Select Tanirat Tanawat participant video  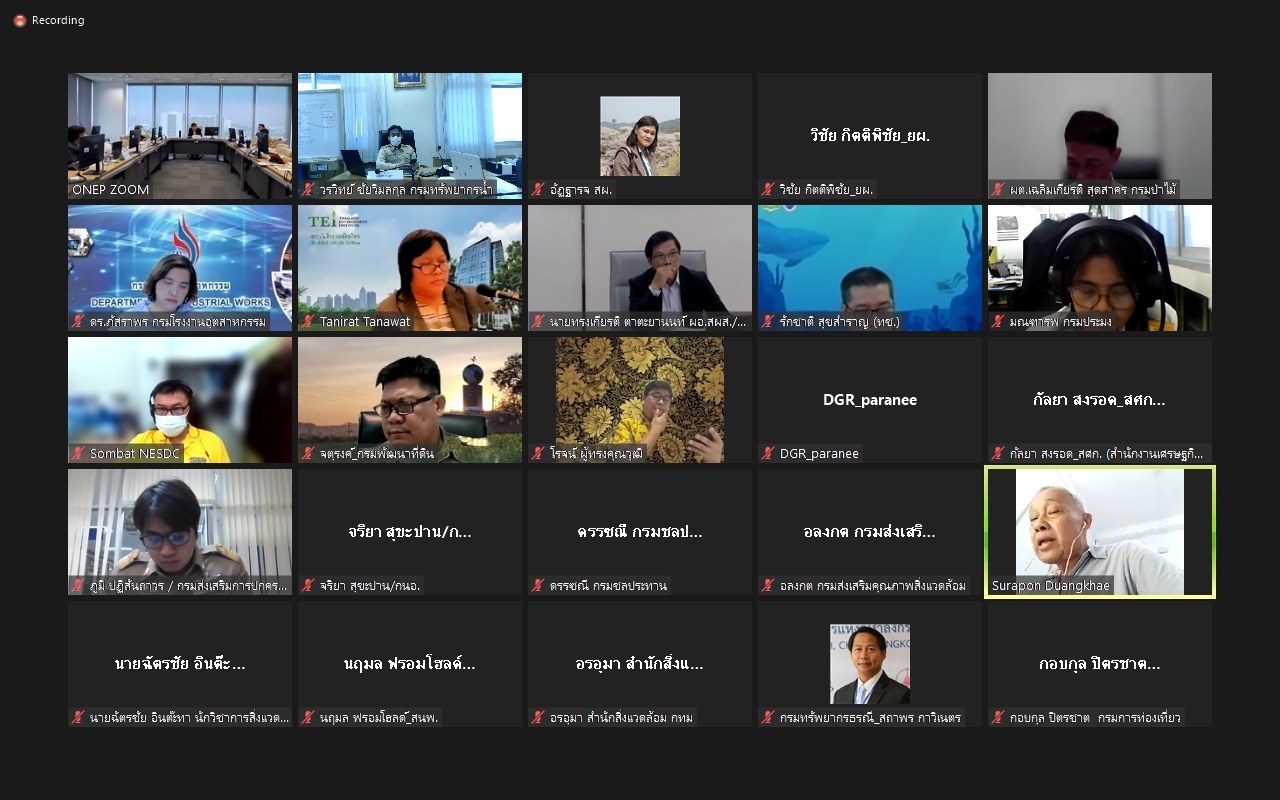410,265
